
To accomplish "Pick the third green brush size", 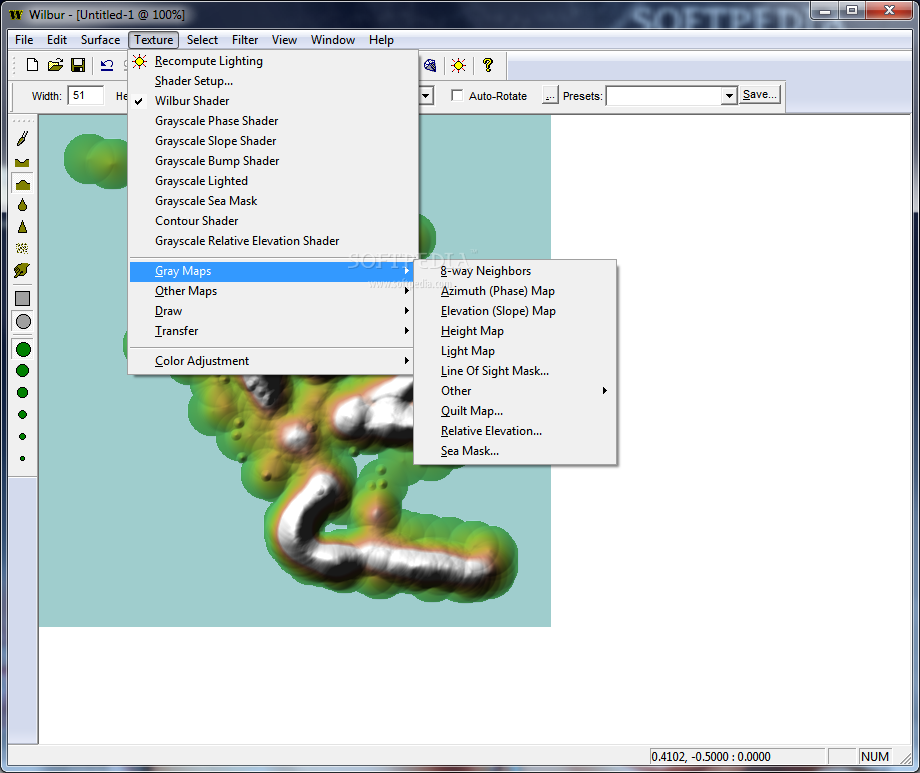I will [23, 393].
